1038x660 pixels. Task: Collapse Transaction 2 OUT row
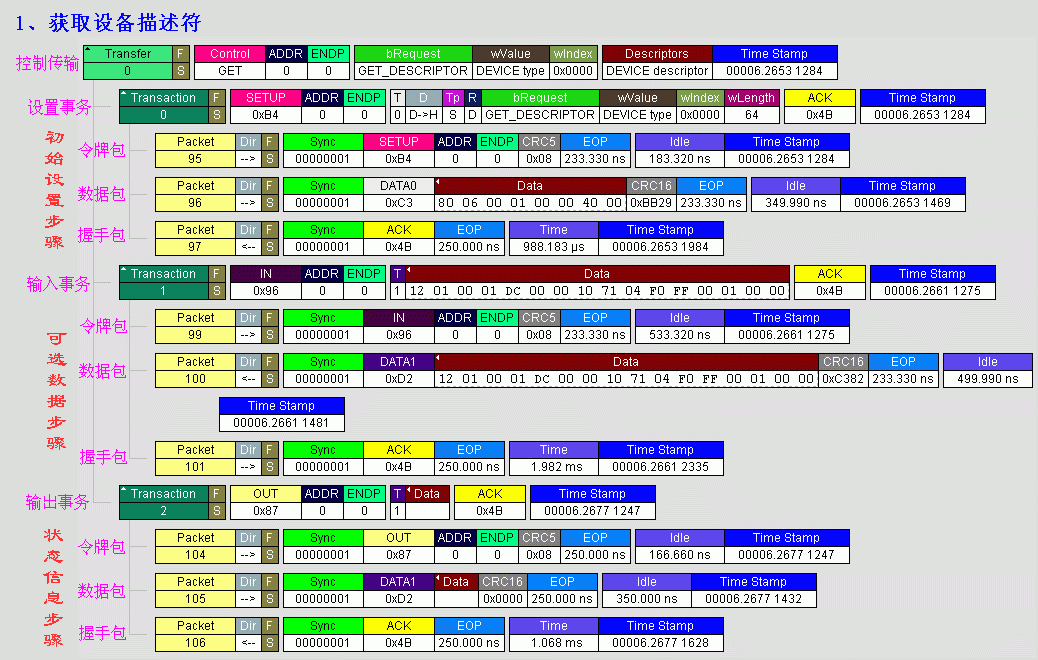[x=125, y=489]
